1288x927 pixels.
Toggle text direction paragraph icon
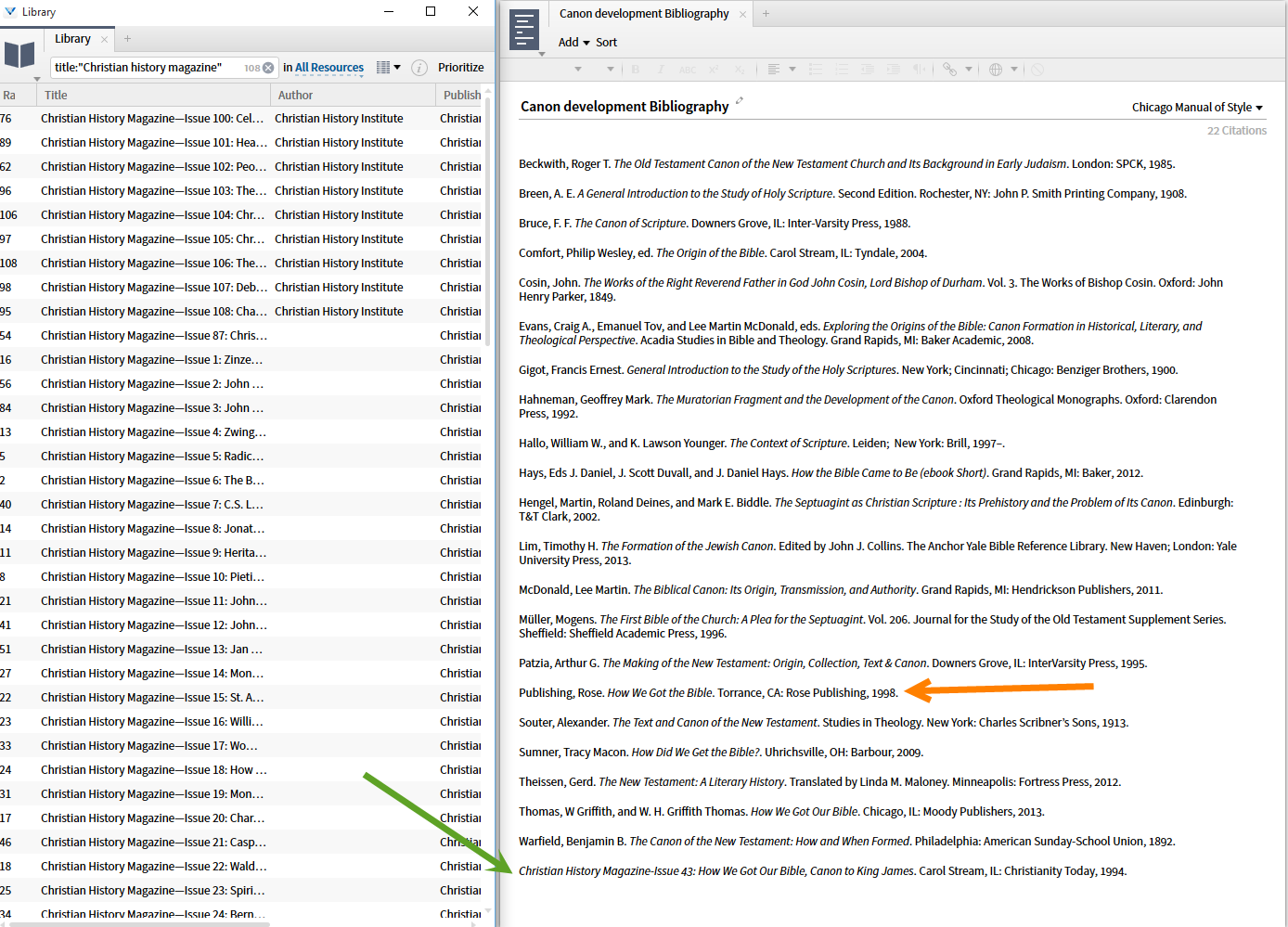(x=920, y=70)
